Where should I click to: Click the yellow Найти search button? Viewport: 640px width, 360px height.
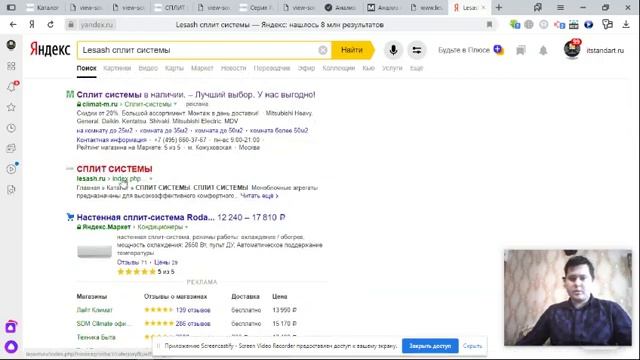352,50
